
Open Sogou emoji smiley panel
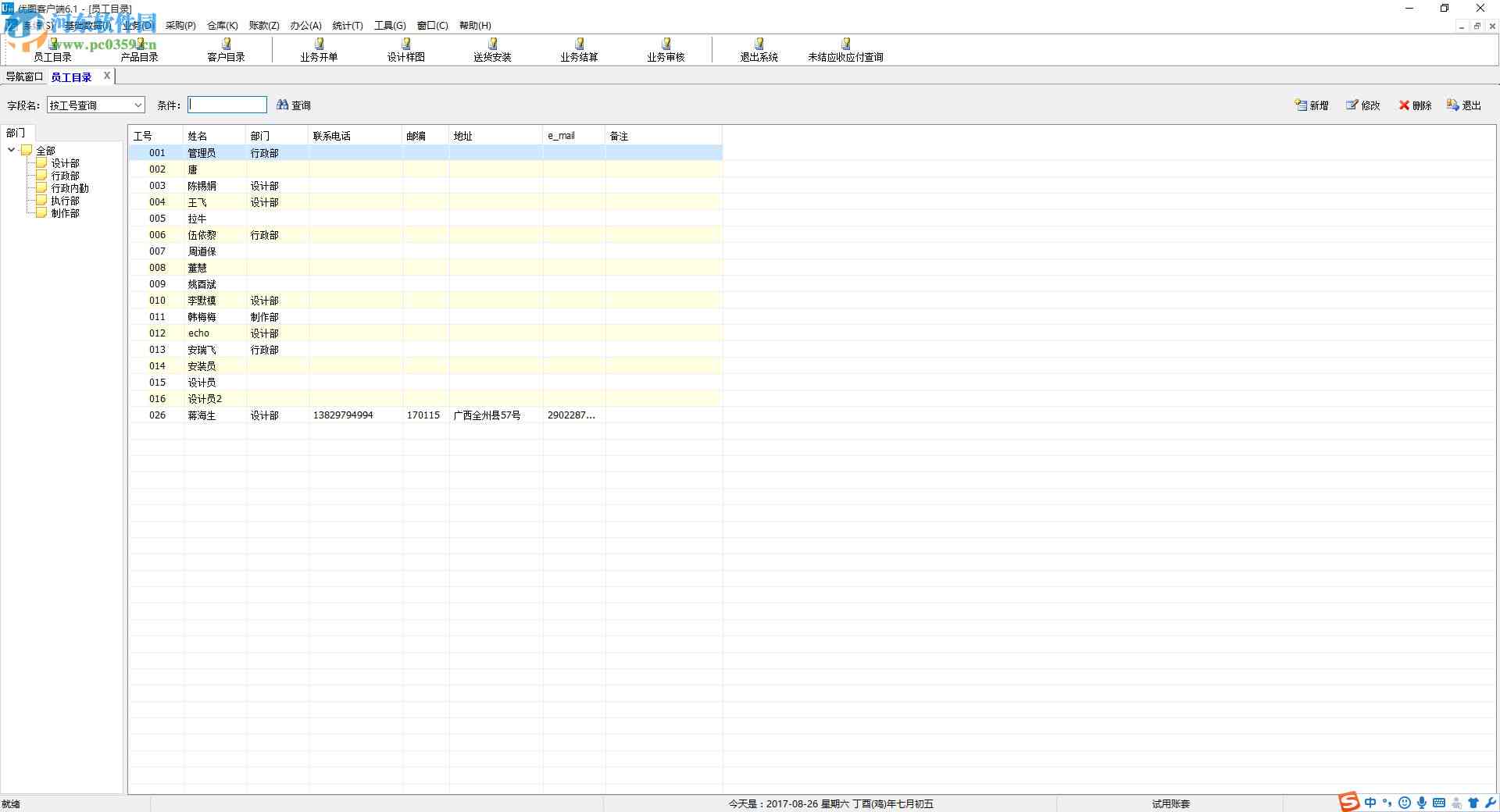(1405, 803)
